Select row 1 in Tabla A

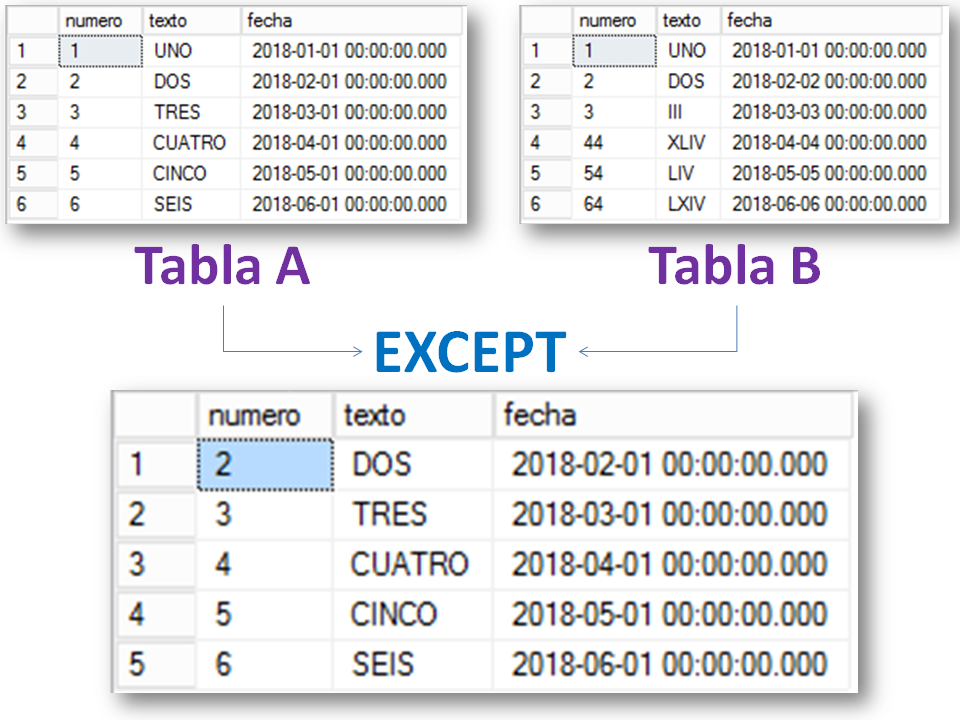pos(21,51)
